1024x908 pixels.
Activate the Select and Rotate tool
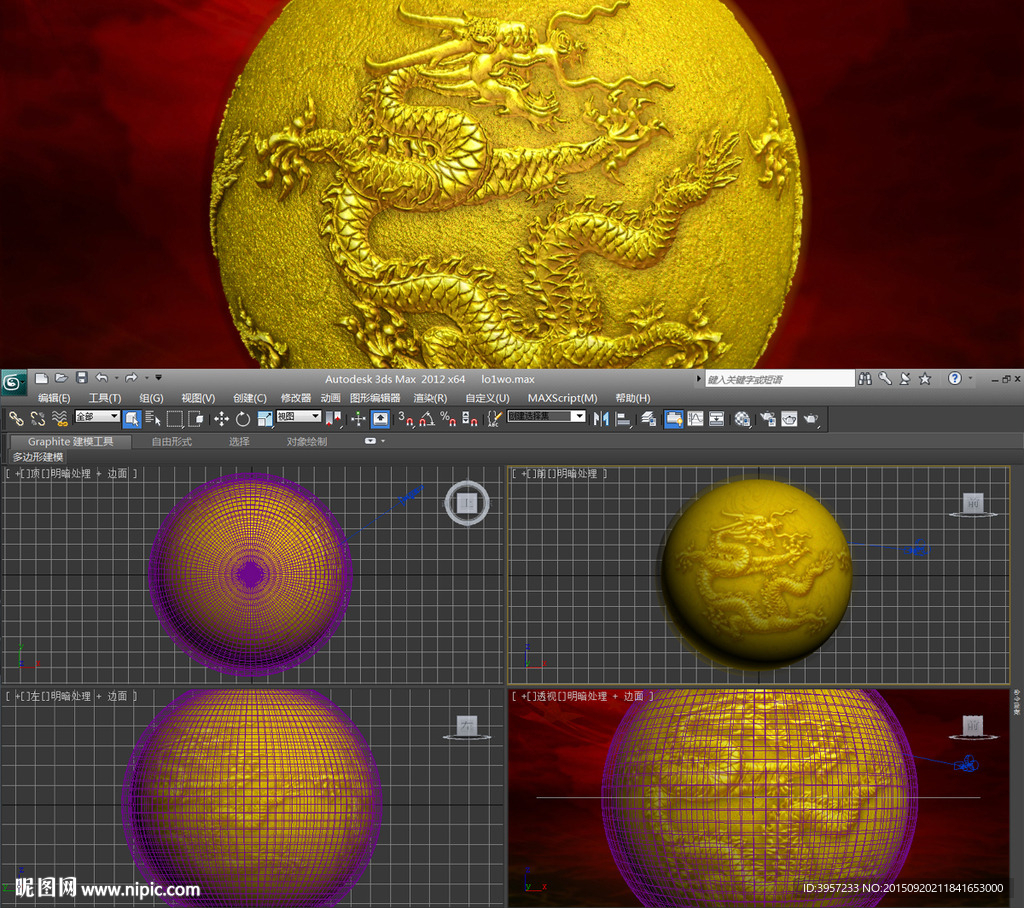[x=243, y=418]
